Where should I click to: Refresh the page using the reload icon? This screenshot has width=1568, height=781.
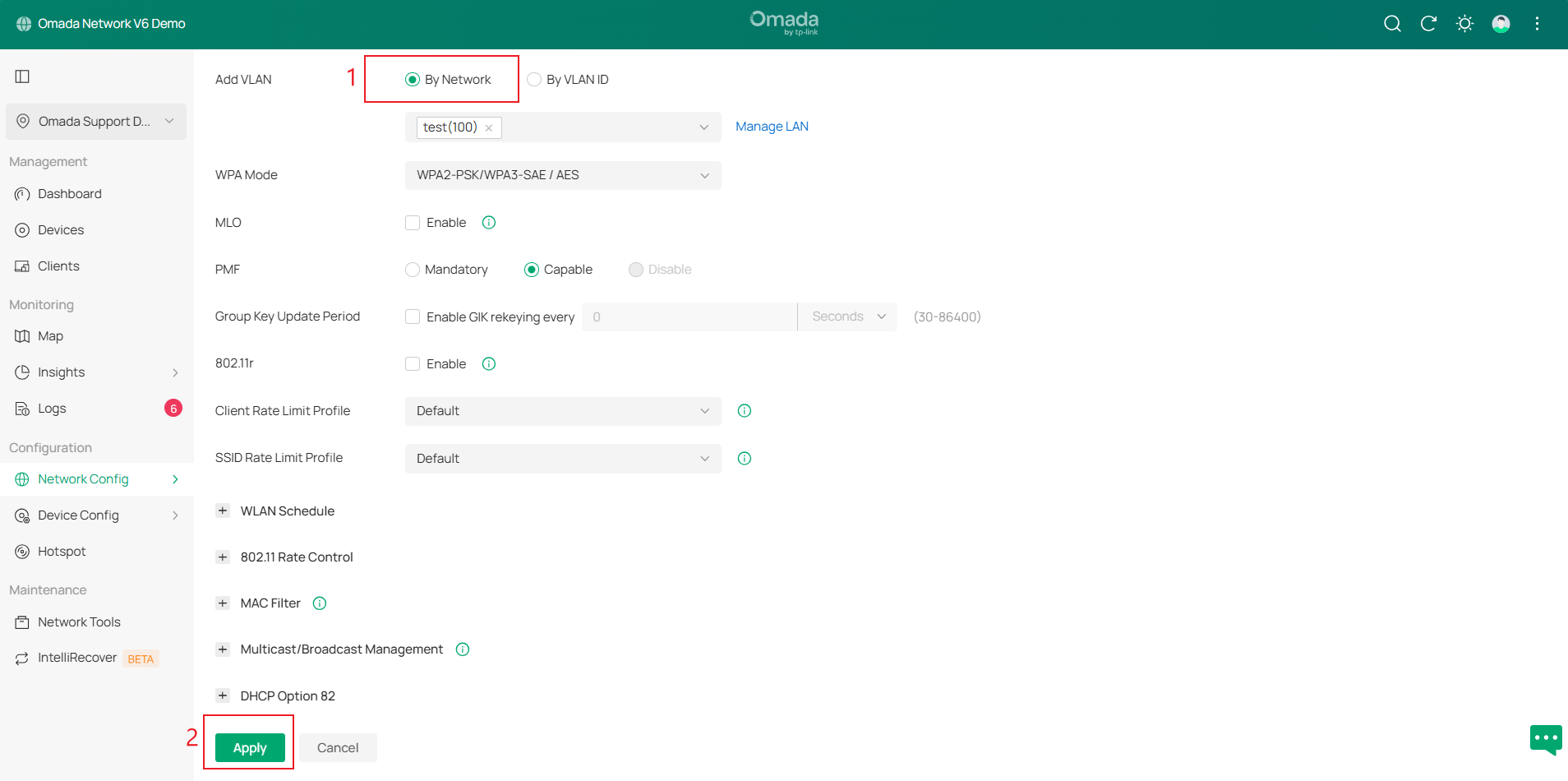pyautogui.click(x=1428, y=24)
